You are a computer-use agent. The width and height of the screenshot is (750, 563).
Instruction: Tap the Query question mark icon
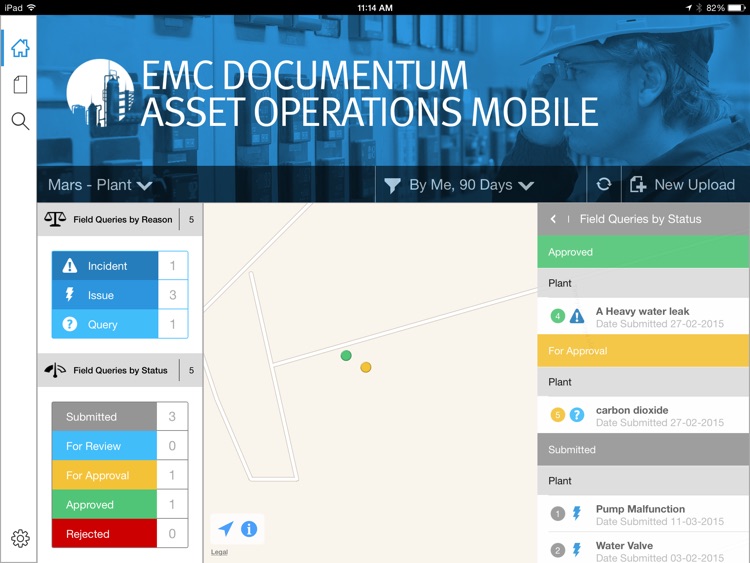[70, 324]
